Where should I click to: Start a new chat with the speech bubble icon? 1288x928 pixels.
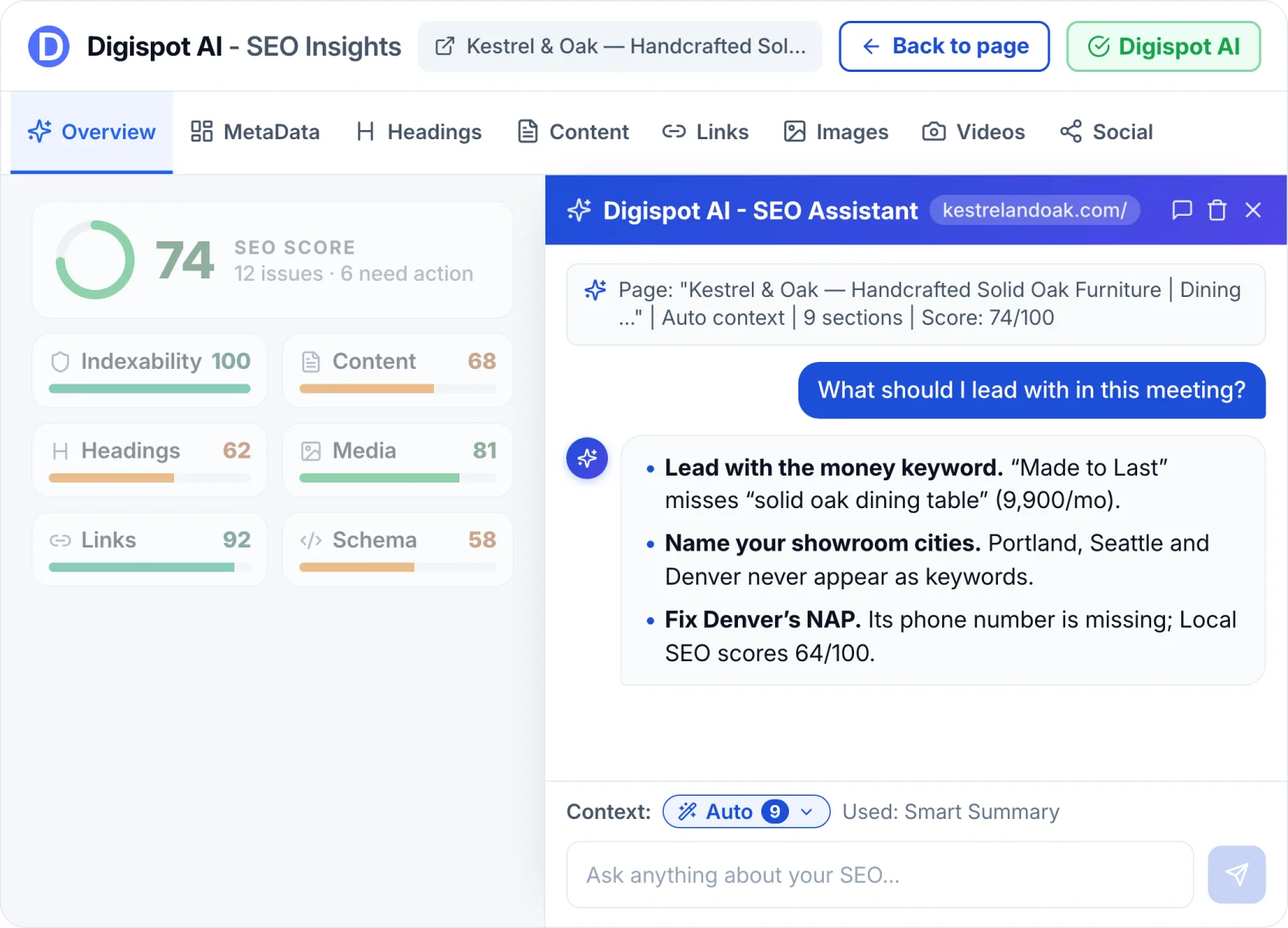(x=1181, y=210)
